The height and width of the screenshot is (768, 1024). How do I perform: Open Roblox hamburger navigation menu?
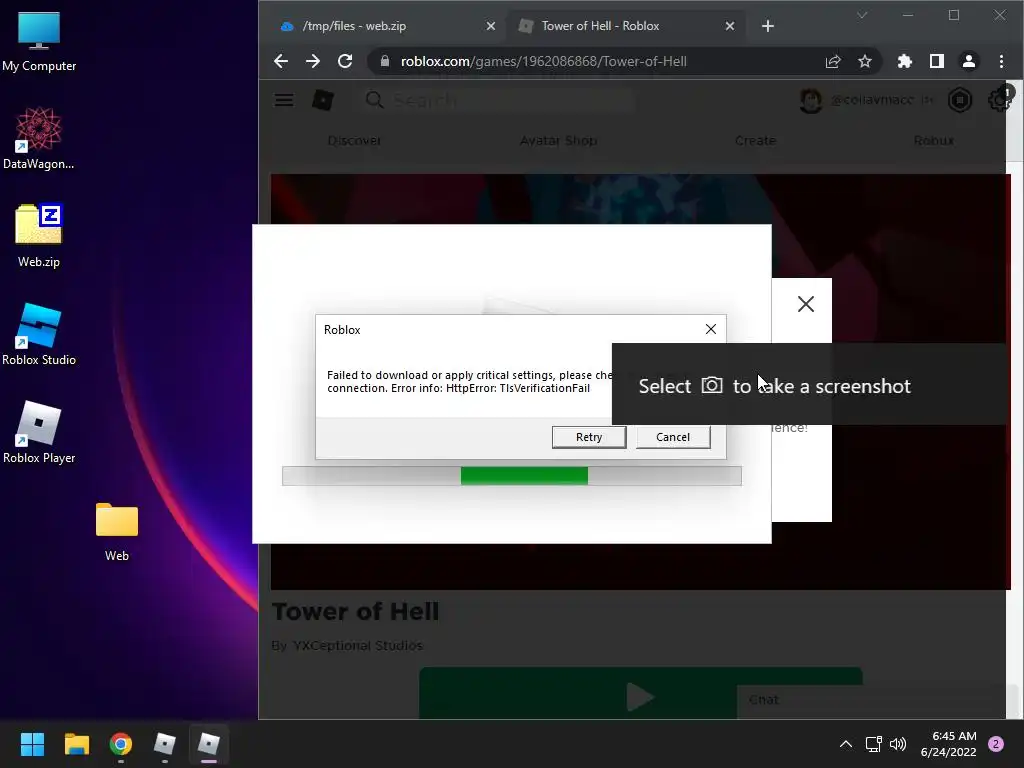(x=283, y=100)
